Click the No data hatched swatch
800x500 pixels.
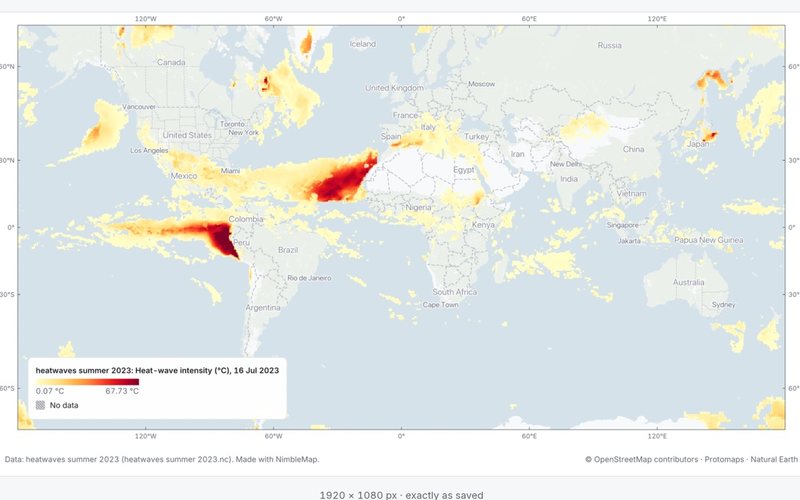40,405
